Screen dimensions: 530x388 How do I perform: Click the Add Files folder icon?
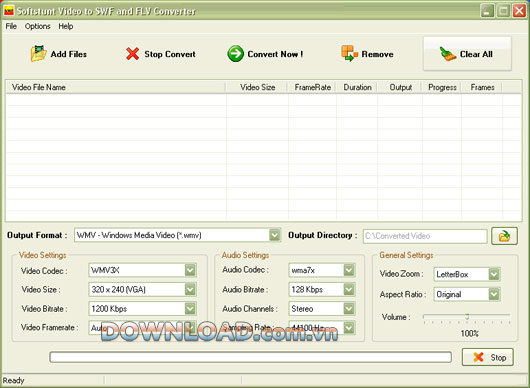coord(39,53)
